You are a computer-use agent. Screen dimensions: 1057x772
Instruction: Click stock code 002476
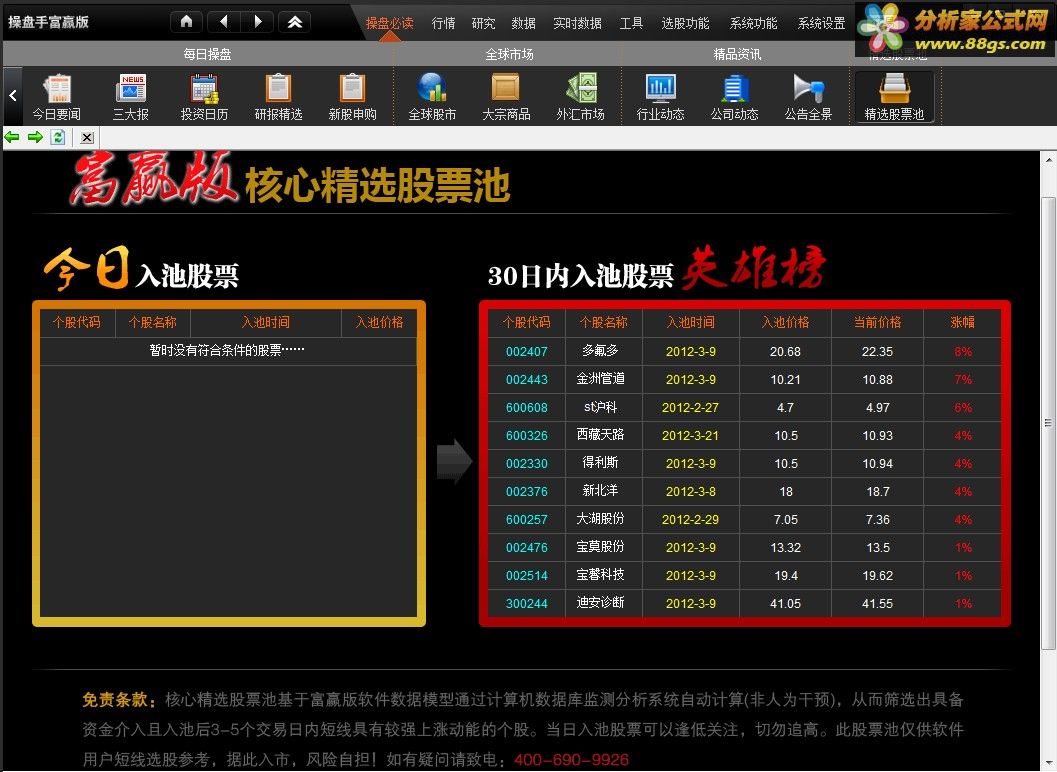526,547
